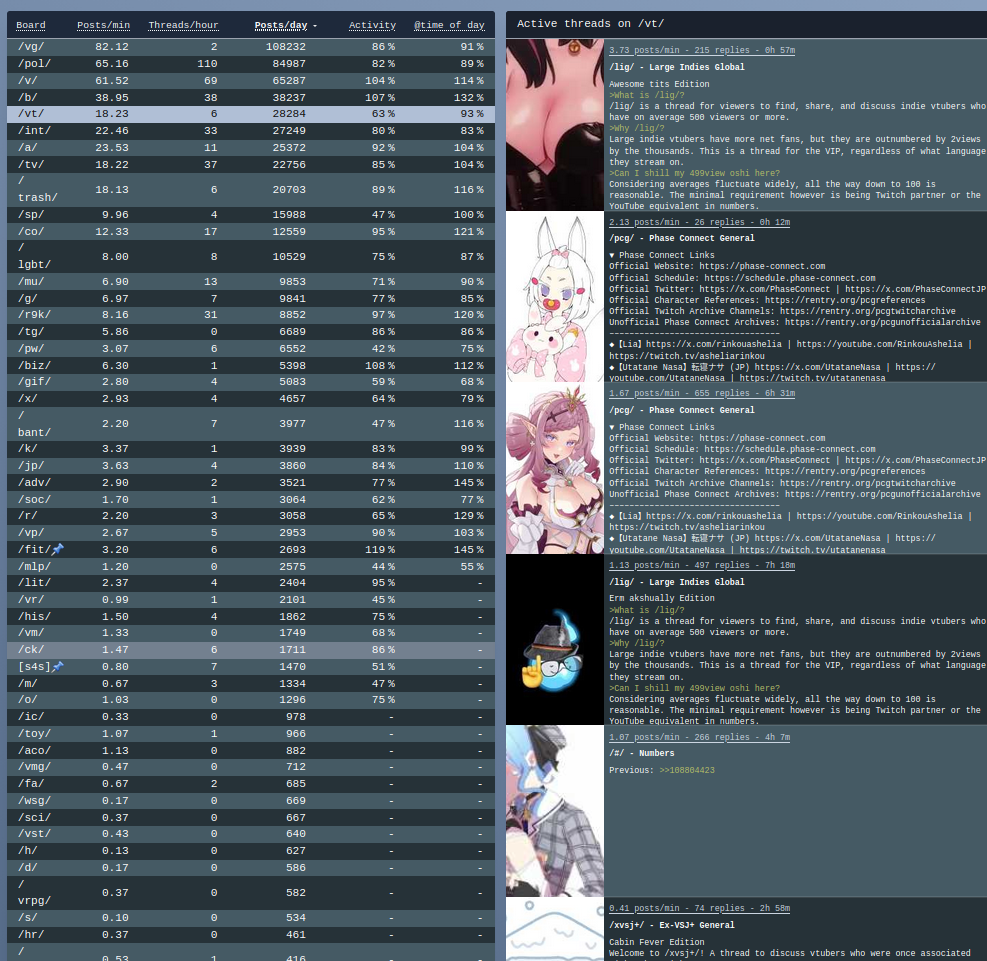Viewport: 987px width, 961px height.
Task: Open /#/ Numbers thread thumbnail
Action: tap(555, 811)
